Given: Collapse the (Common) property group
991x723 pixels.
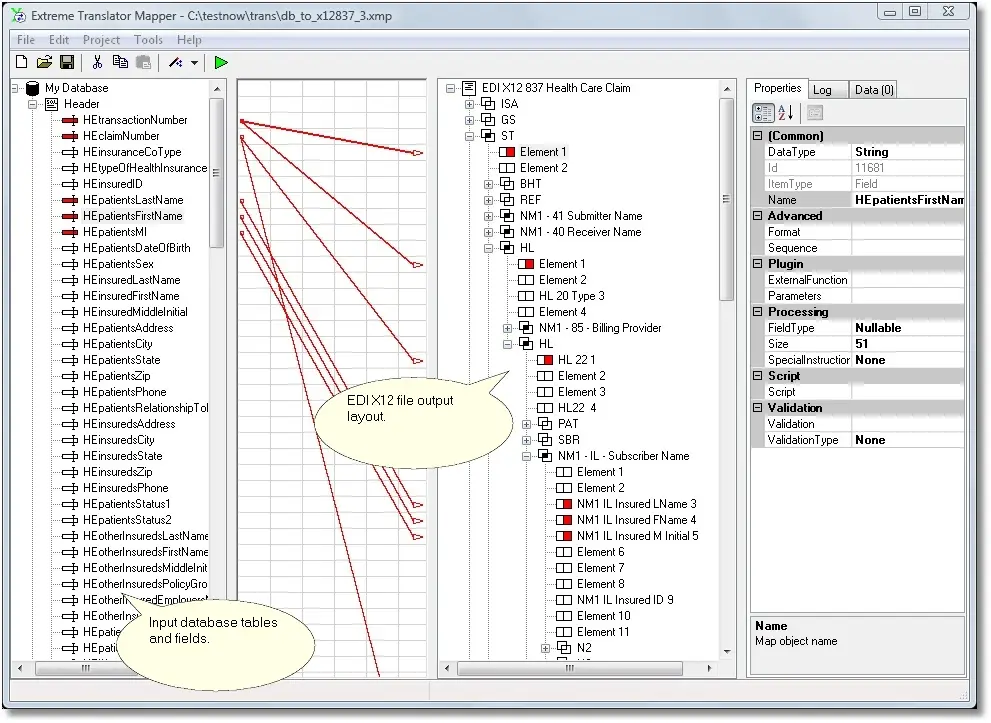Looking at the screenshot, I should point(758,136).
